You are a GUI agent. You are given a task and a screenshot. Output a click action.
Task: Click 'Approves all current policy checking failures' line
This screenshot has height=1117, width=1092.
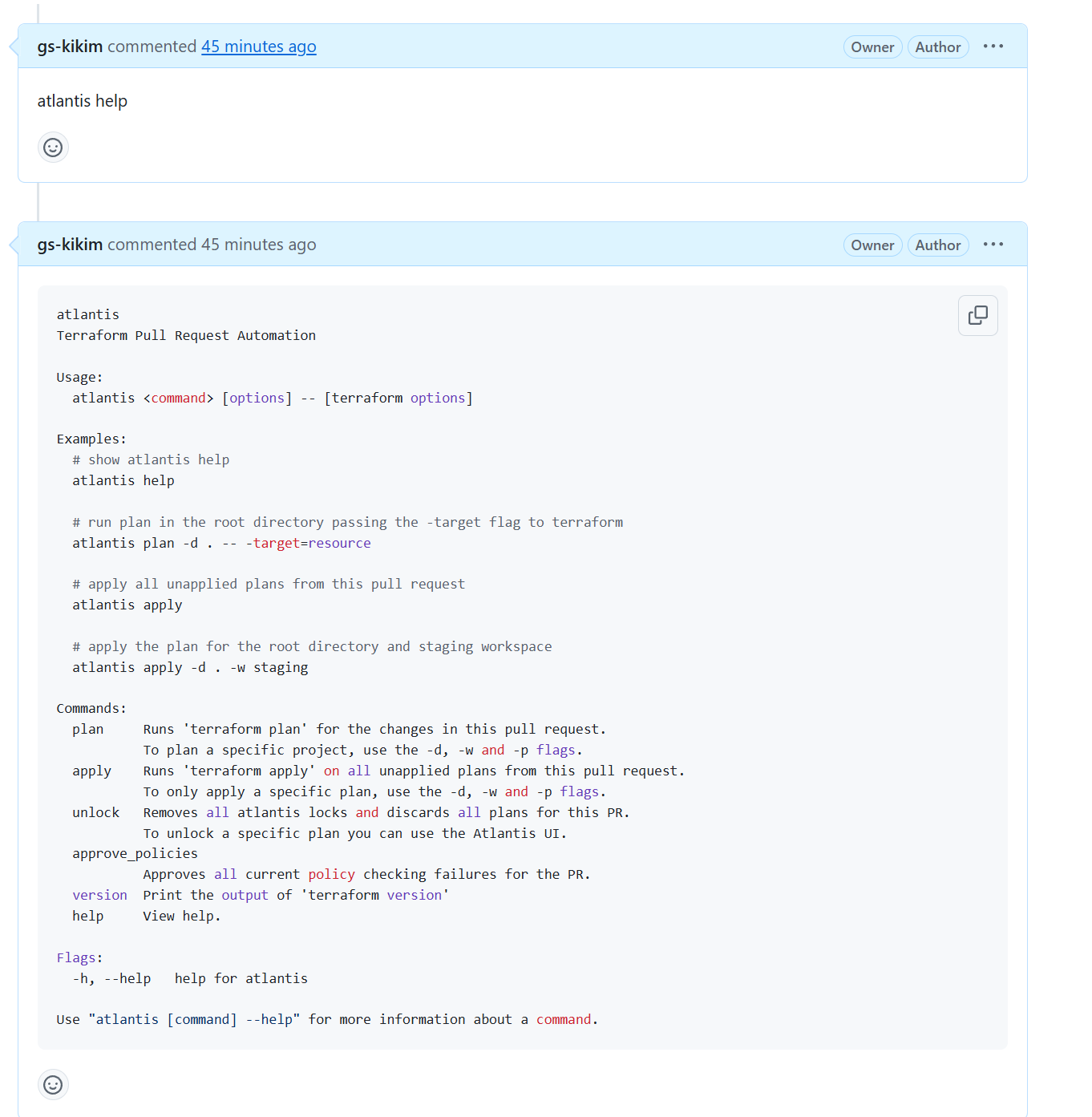(x=366, y=874)
